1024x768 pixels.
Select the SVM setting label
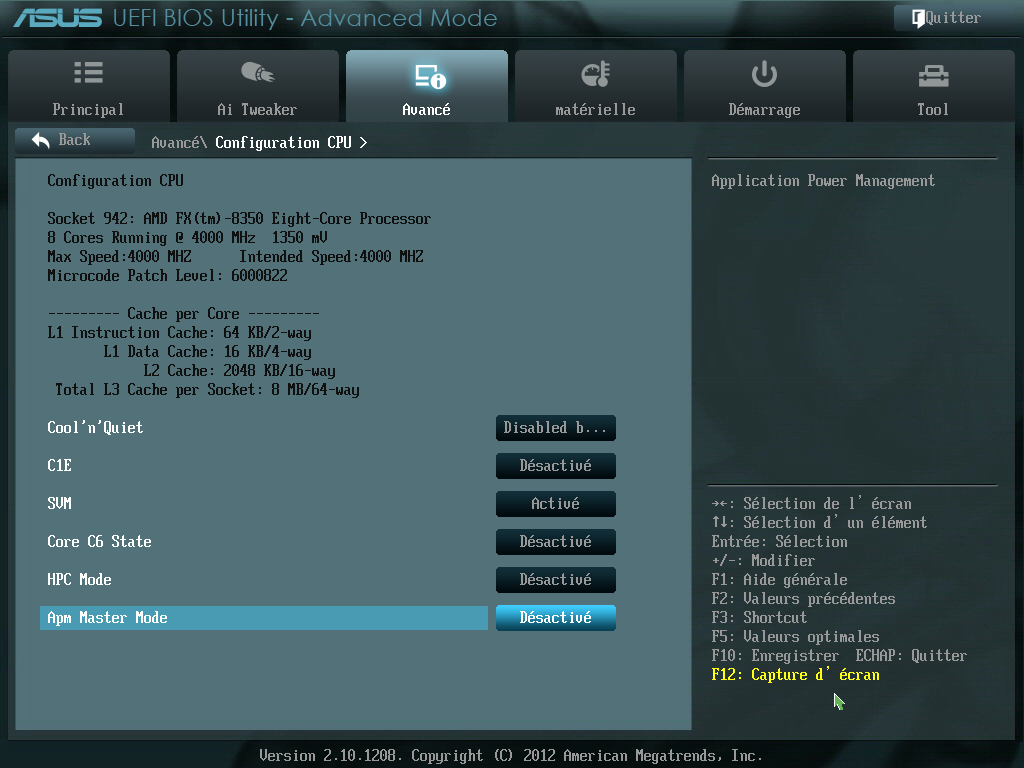pos(59,504)
